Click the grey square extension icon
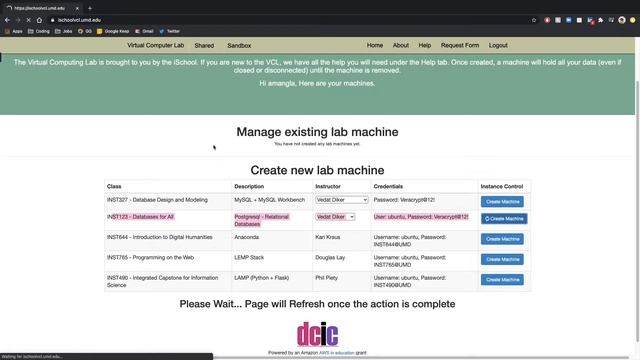640x360 pixels. (558, 20)
